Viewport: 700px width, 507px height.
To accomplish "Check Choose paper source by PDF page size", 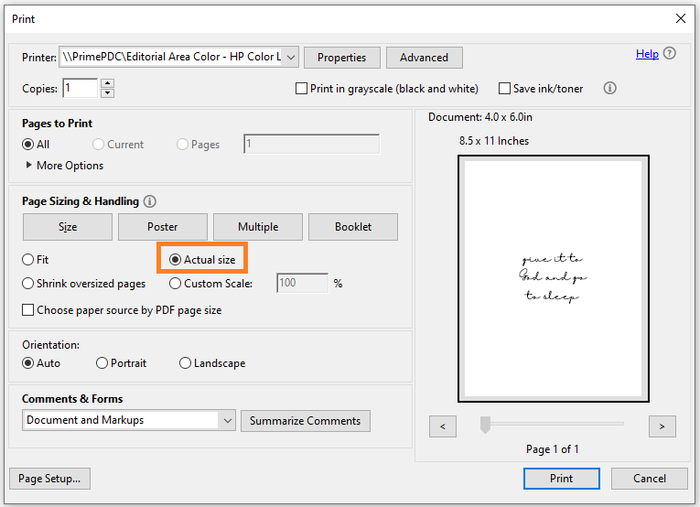I will pyautogui.click(x=28, y=310).
